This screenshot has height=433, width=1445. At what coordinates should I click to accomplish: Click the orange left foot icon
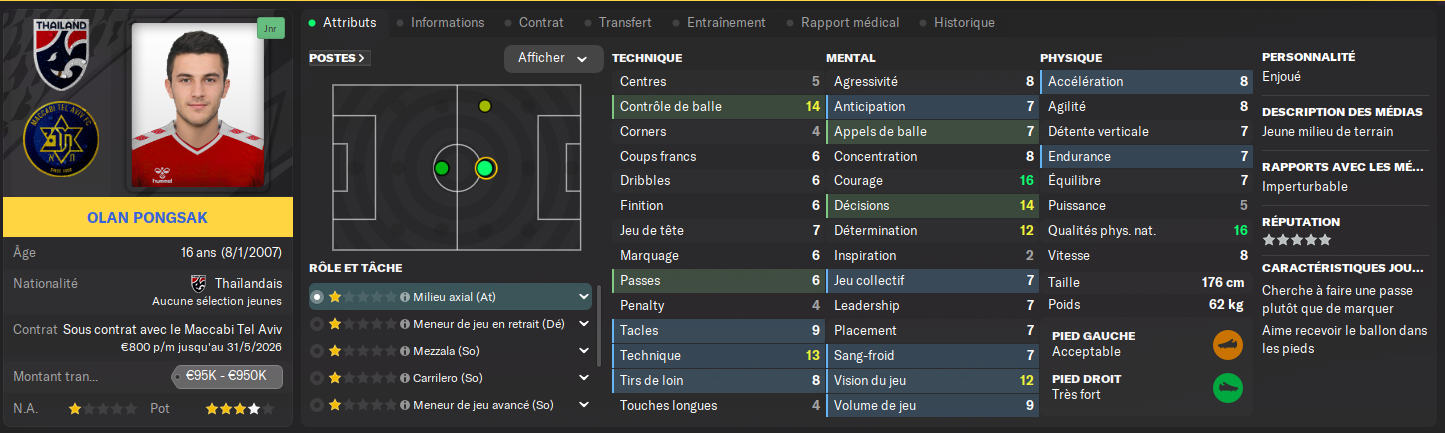pyautogui.click(x=1227, y=345)
